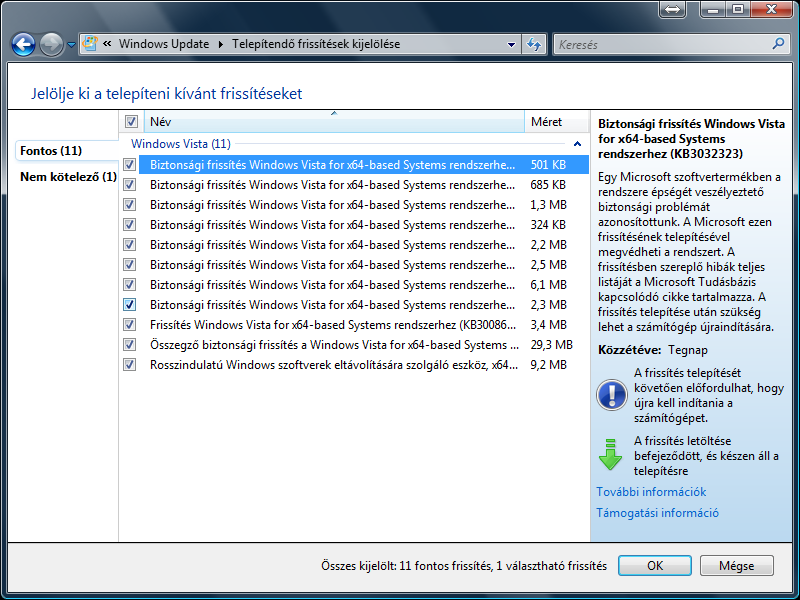The image size is (800, 600).
Task: Sort by the Név column header
Action: click(x=334, y=121)
